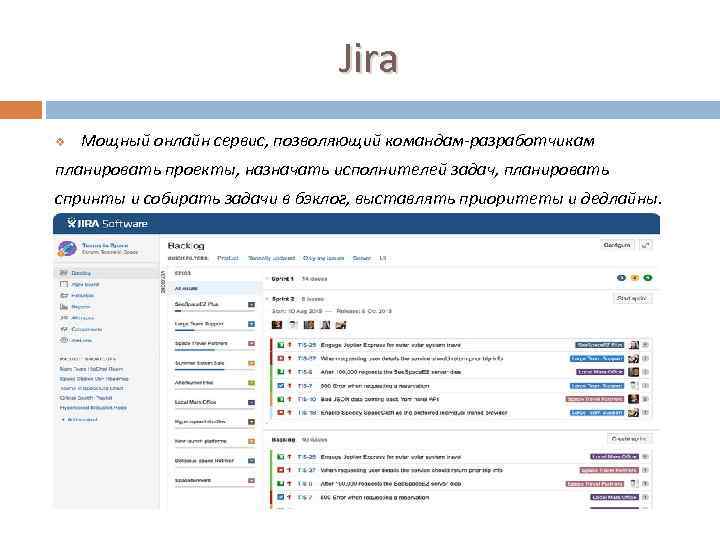
Task: Open dropdown square on Space Travel Partners epic
Action: tap(251, 343)
